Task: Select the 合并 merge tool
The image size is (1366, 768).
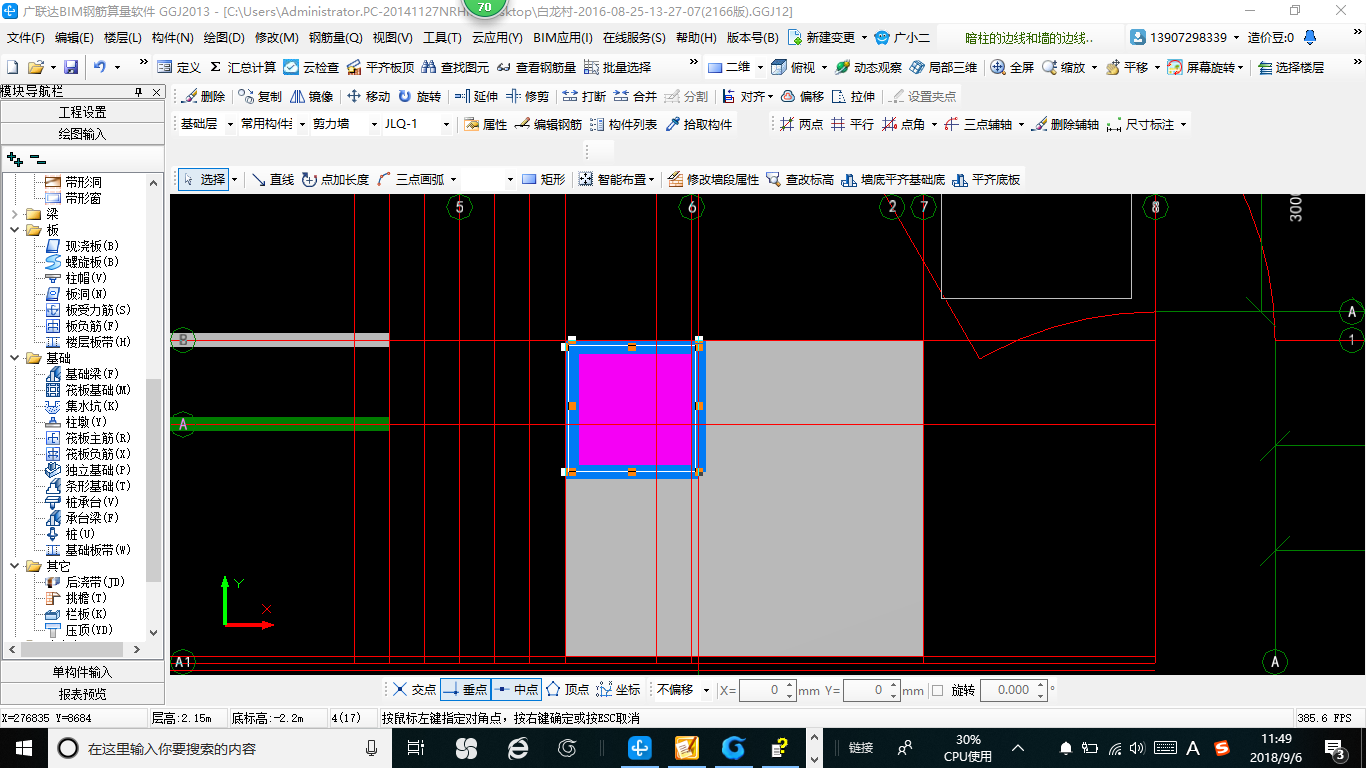Action: pyautogui.click(x=635, y=97)
